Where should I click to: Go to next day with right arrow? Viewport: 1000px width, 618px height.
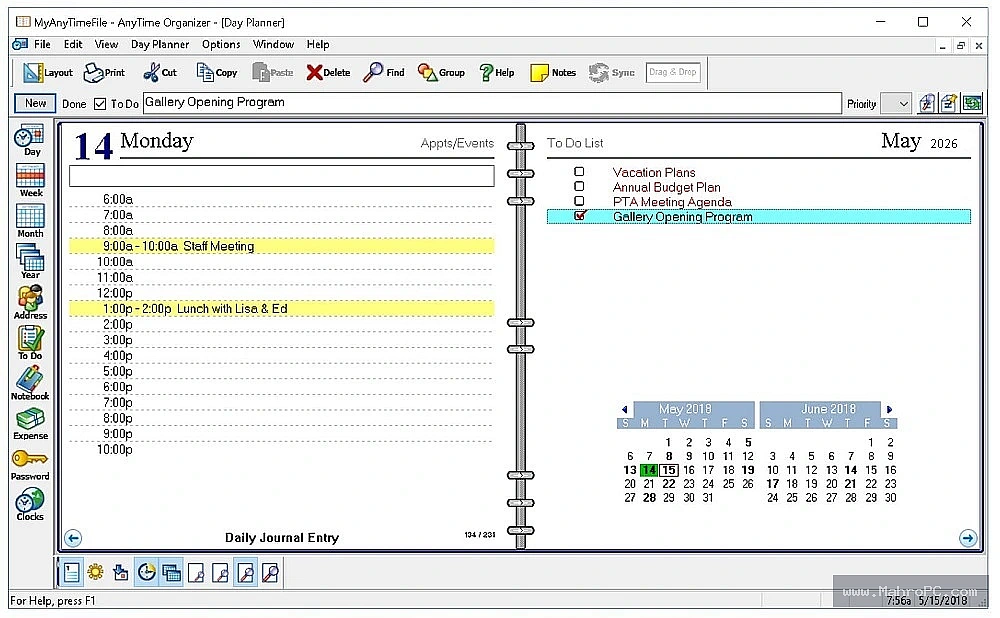[967, 538]
